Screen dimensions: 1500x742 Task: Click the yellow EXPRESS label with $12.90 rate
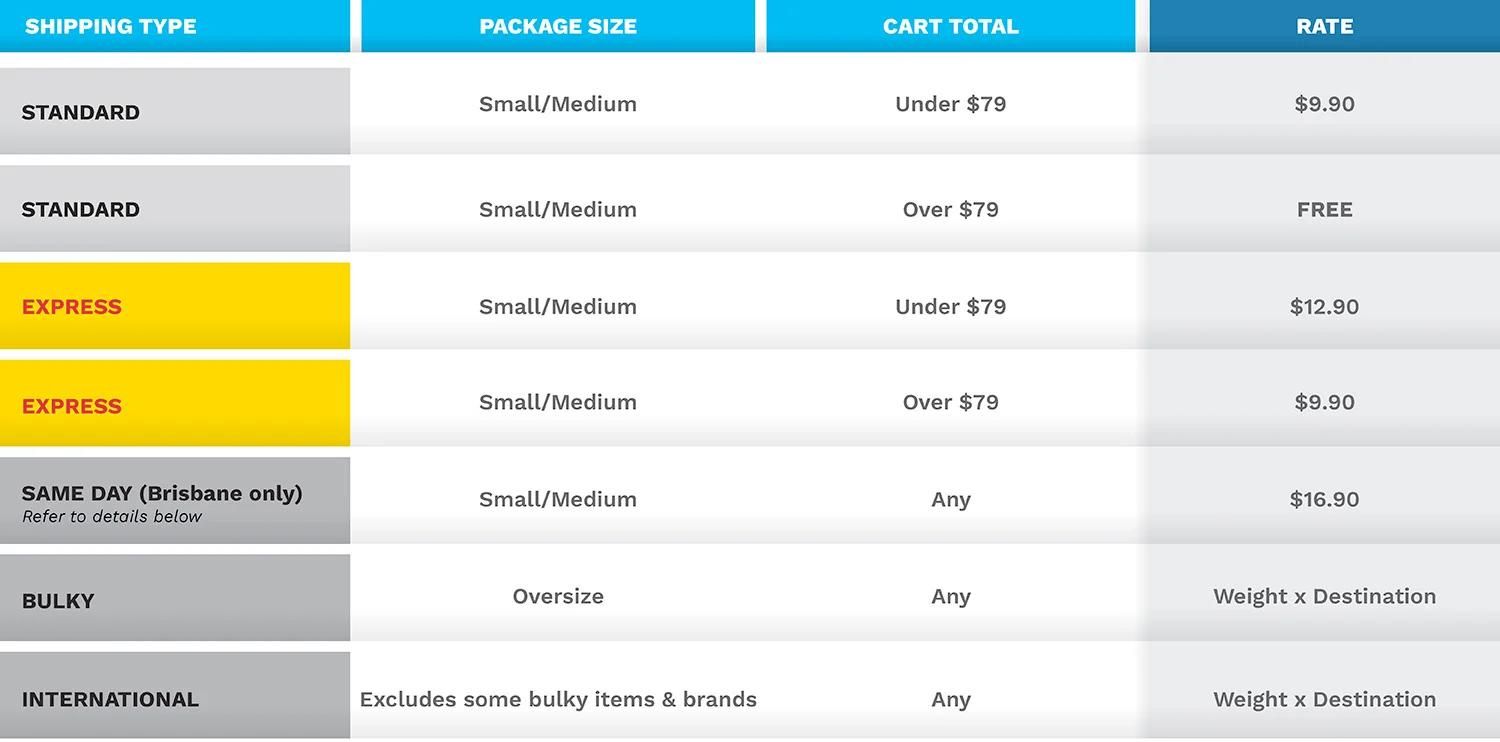(72, 306)
